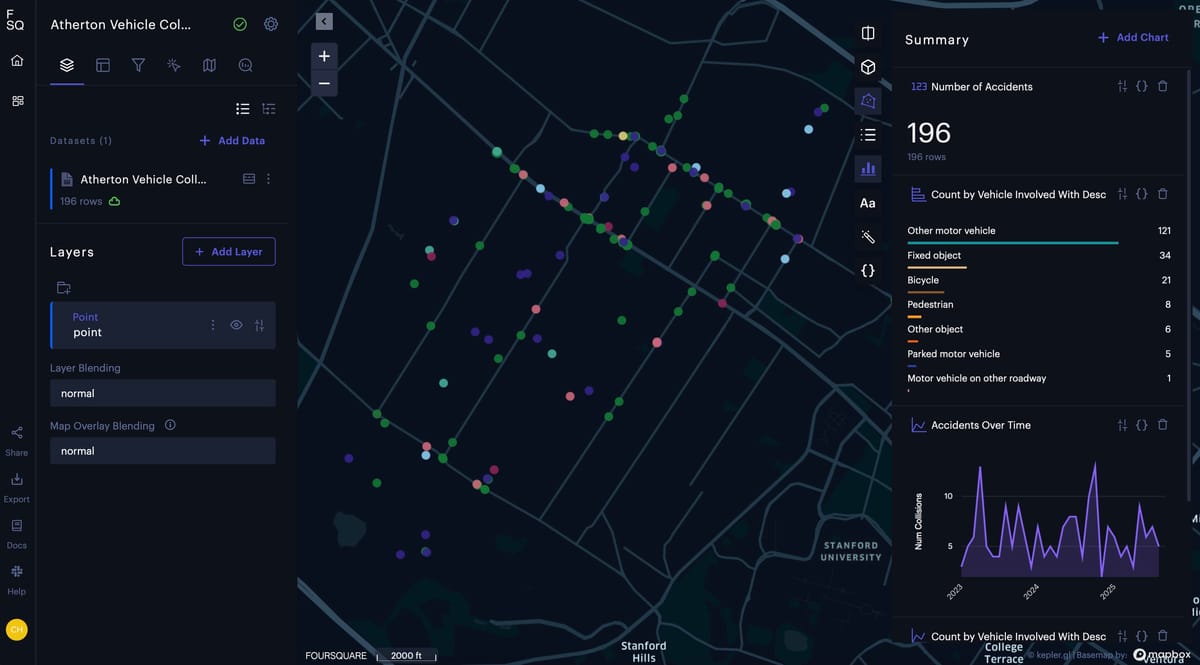Toggle 3D map view
Viewport: 1200px width, 665px height.
pos(868,67)
